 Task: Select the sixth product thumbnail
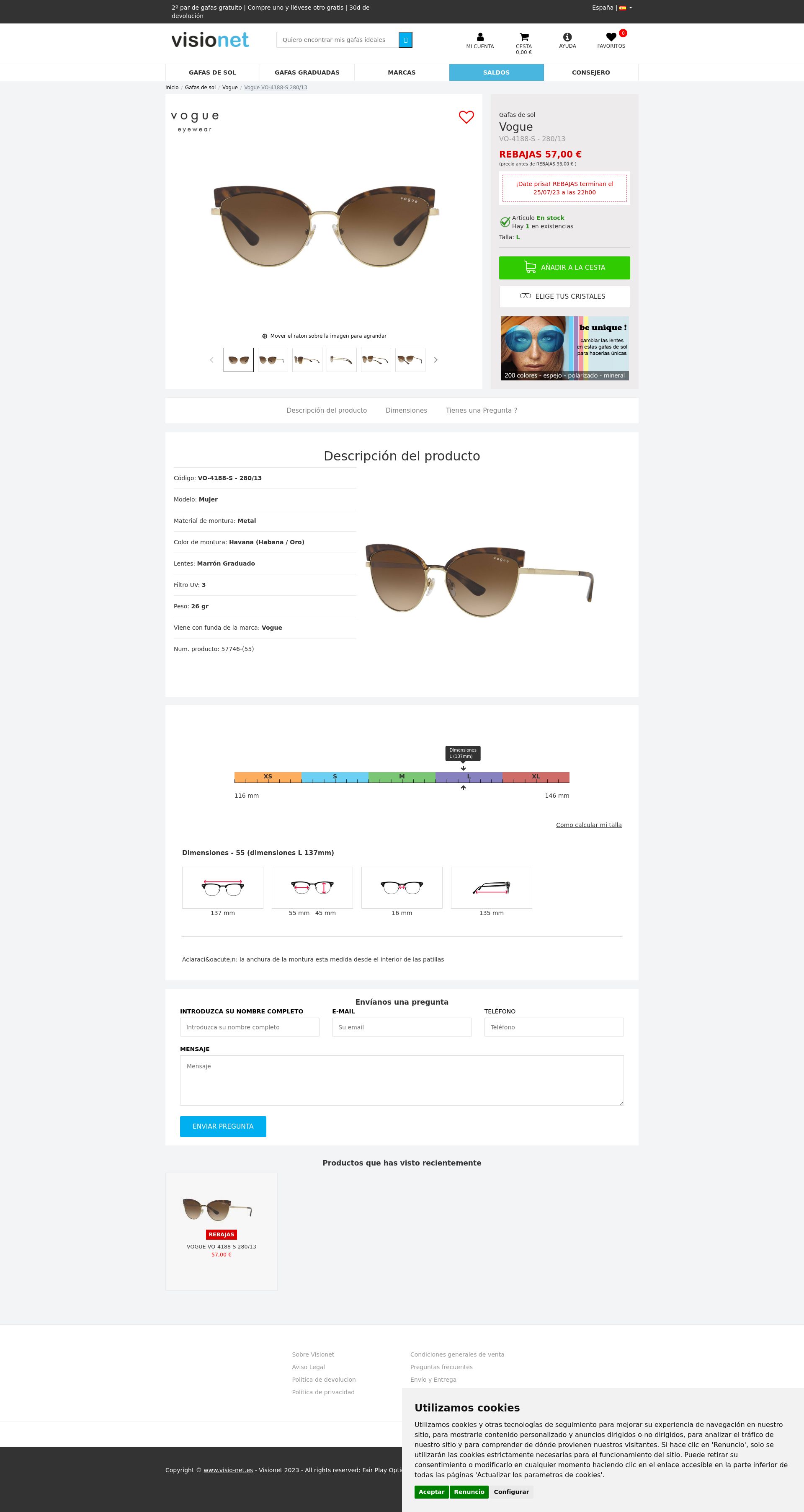[x=410, y=360]
